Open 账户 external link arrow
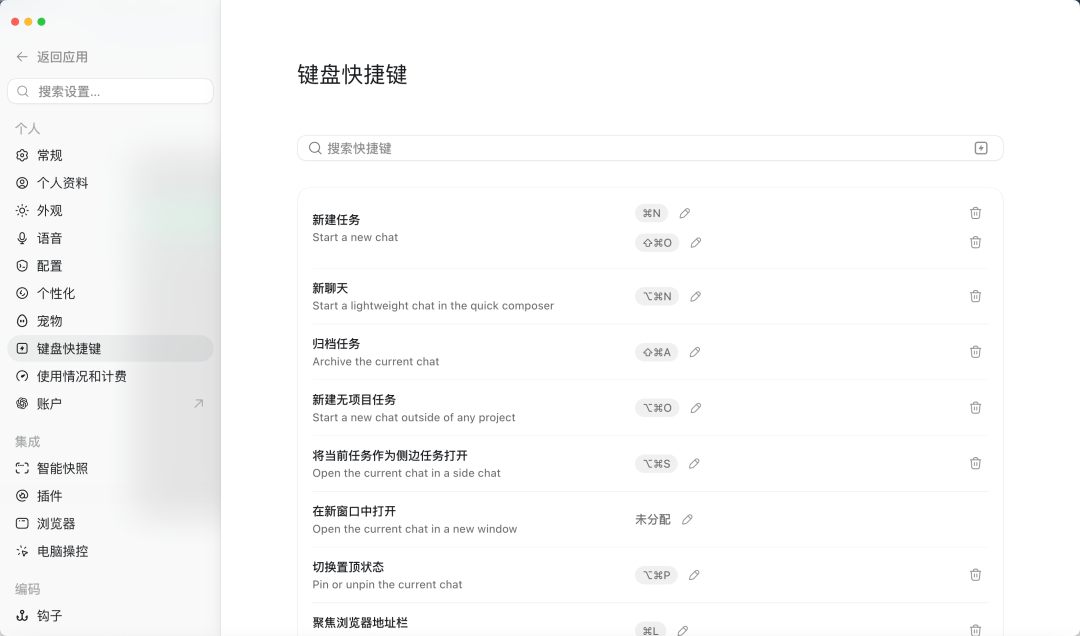The width and height of the screenshot is (1080, 636). pos(198,404)
